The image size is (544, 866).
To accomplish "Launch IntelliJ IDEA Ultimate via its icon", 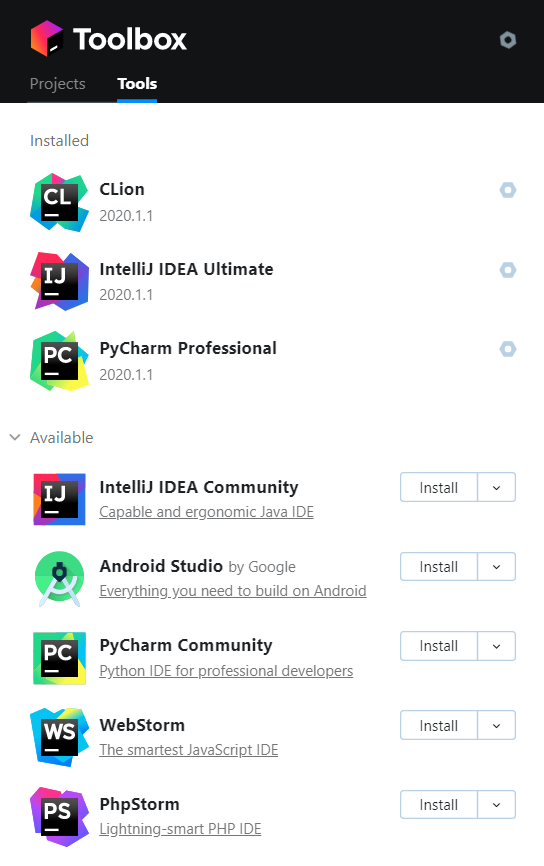I will pos(59,281).
